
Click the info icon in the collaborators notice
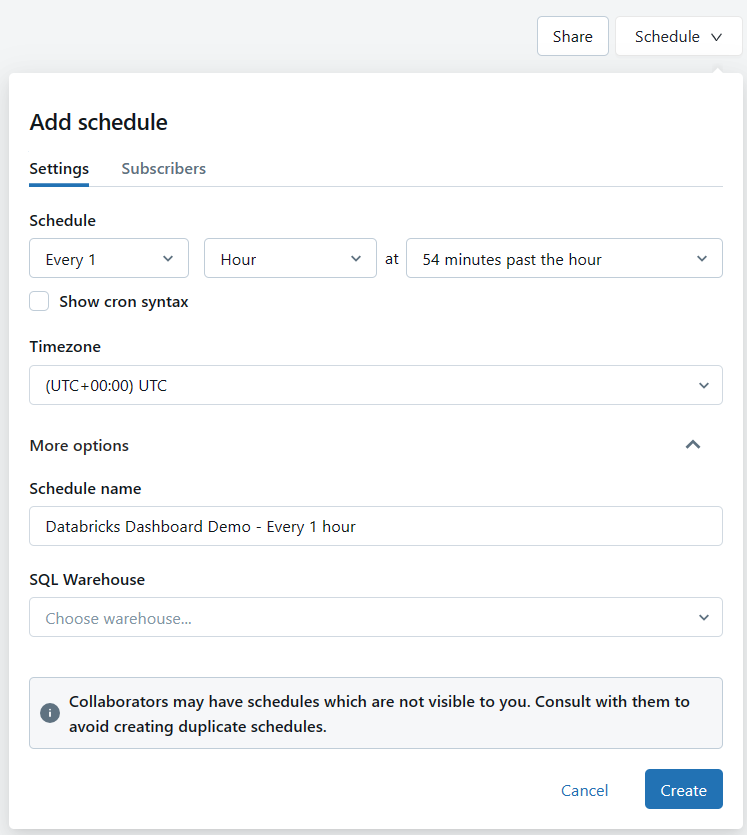point(50,713)
